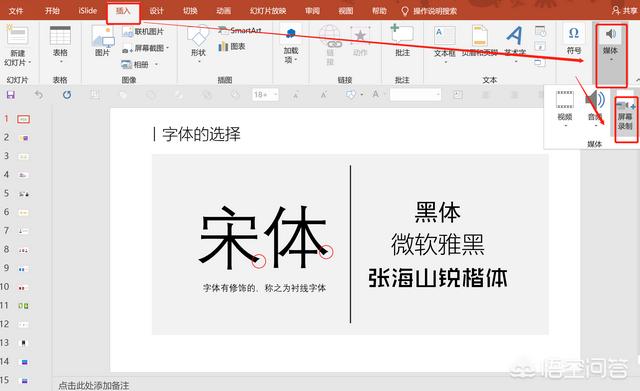Open the 帮助 help tab

(x=379, y=11)
